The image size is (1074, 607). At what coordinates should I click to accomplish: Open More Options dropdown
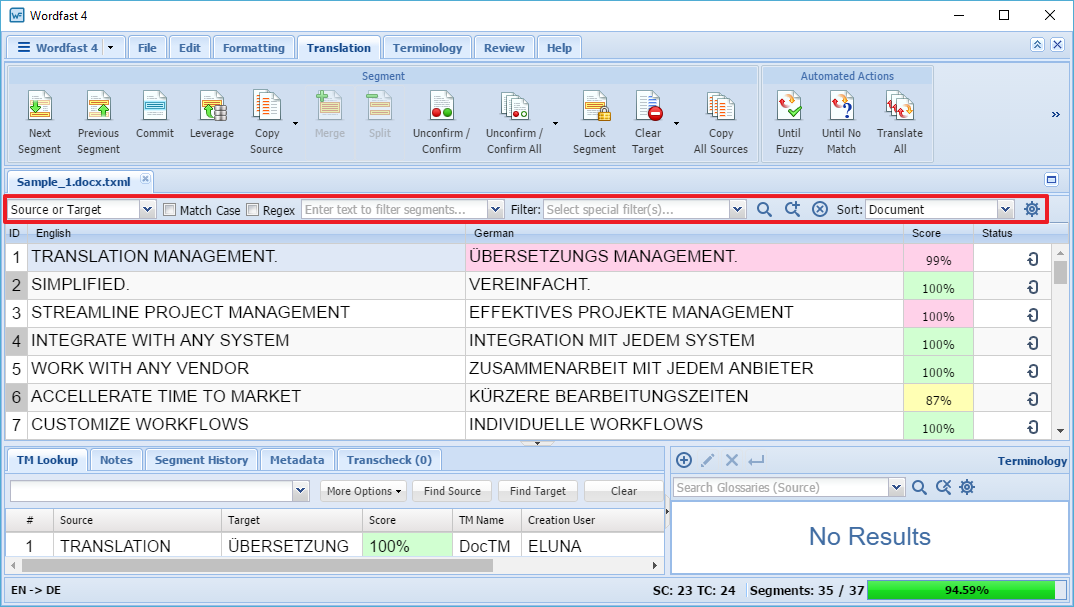pyautogui.click(x=363, y=491)
